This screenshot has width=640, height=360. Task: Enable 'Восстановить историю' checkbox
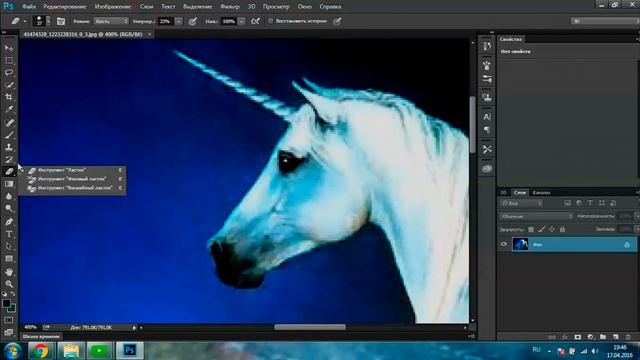[270, 21]
